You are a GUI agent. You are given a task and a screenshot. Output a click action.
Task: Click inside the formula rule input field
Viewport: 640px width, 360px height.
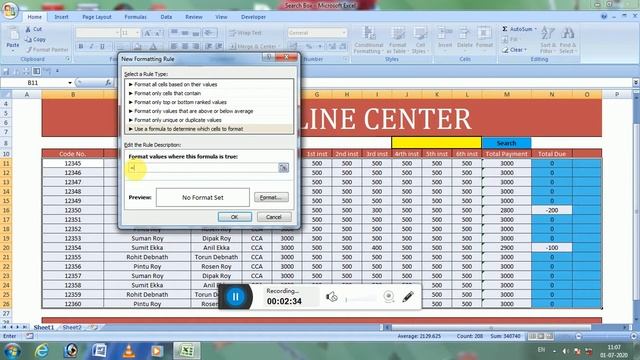pos(203,167)
